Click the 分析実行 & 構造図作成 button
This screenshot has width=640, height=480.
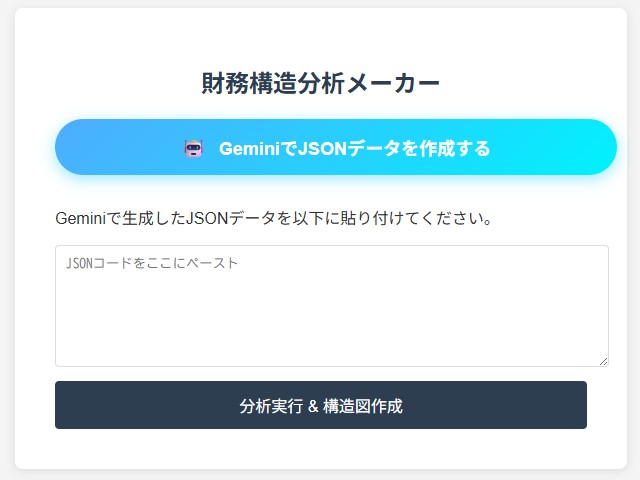(320, 405)
